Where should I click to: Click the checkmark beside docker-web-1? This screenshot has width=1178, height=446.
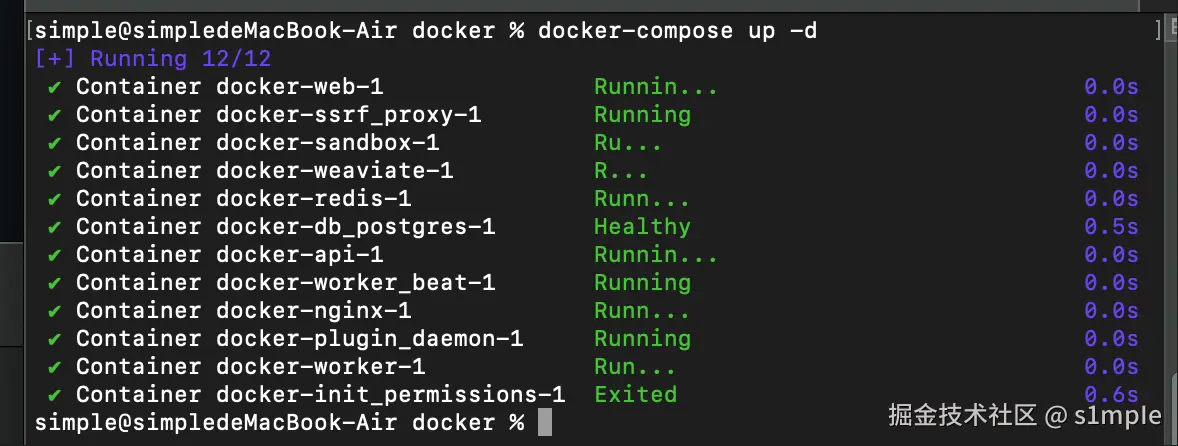tap(55, 87)
